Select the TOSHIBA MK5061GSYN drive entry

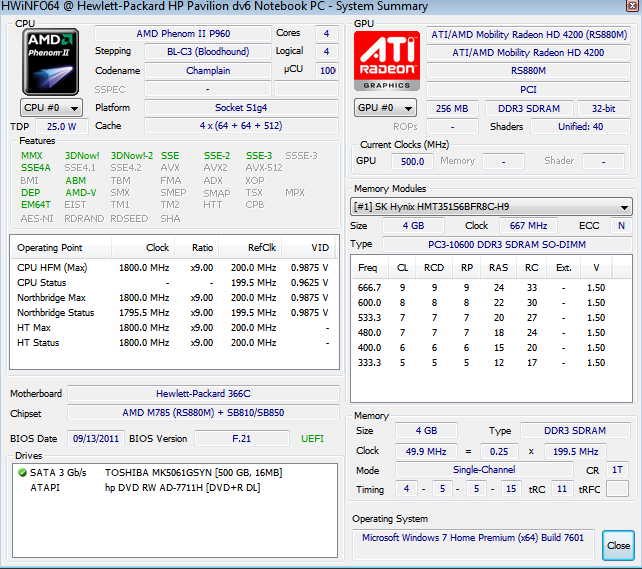click(175, 473)
